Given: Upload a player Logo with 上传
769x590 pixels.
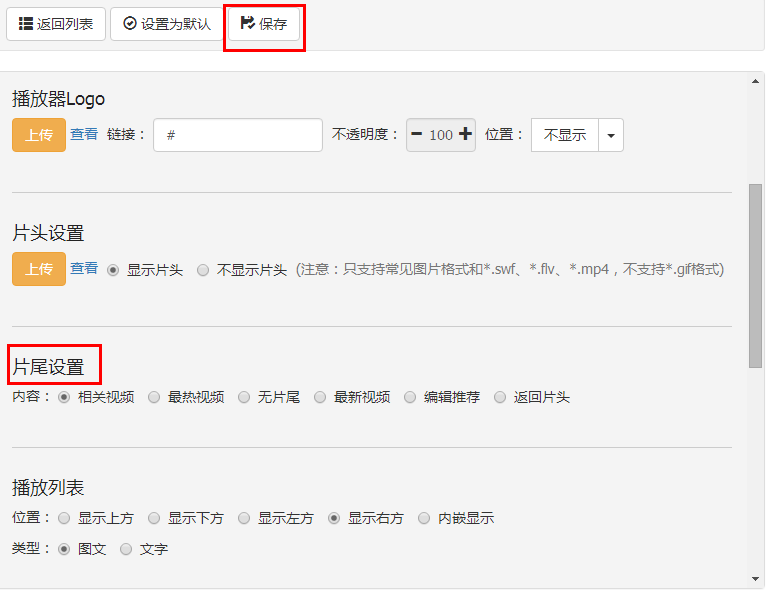Looking at the screenshot, I should pyautogui.click(x=39, y=135).
